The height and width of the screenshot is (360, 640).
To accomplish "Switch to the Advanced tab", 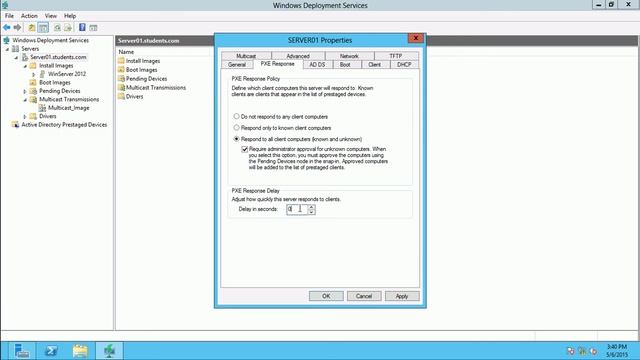I will click(x=298, y=56).
